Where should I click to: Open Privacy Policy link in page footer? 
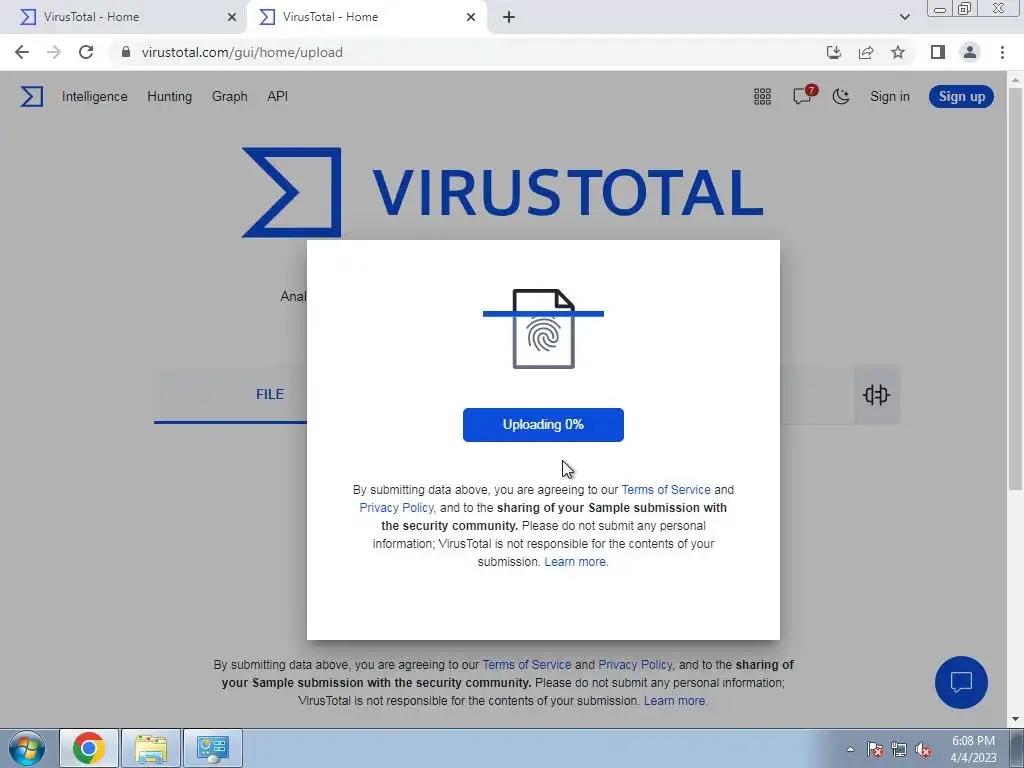[x=635, y=665]
